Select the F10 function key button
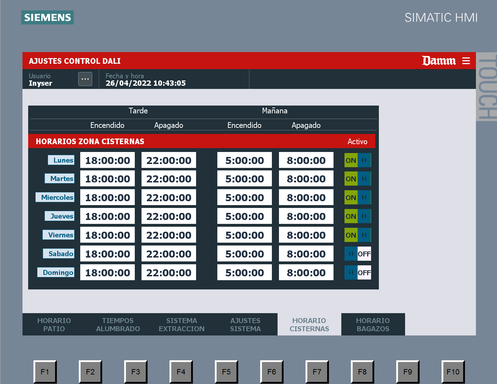The width and height of the screenshot is (497, 384). [x=453, y=371]
